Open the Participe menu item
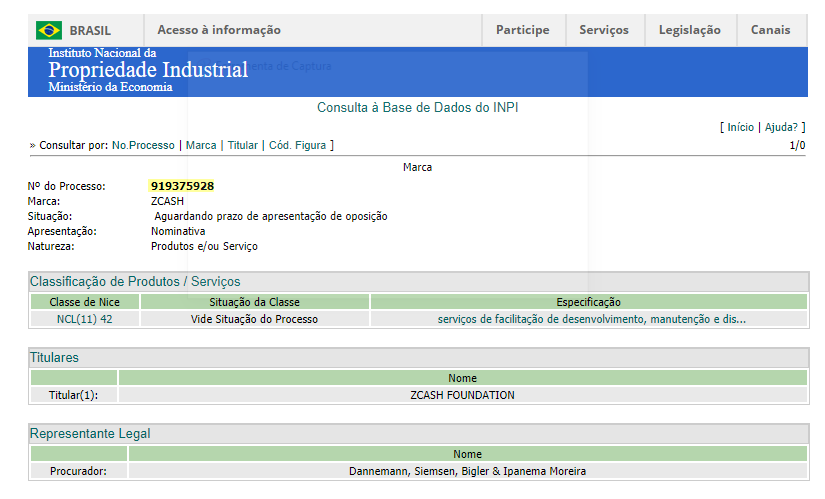Screen dimensions: 825x499 click(x=522, y=30)
